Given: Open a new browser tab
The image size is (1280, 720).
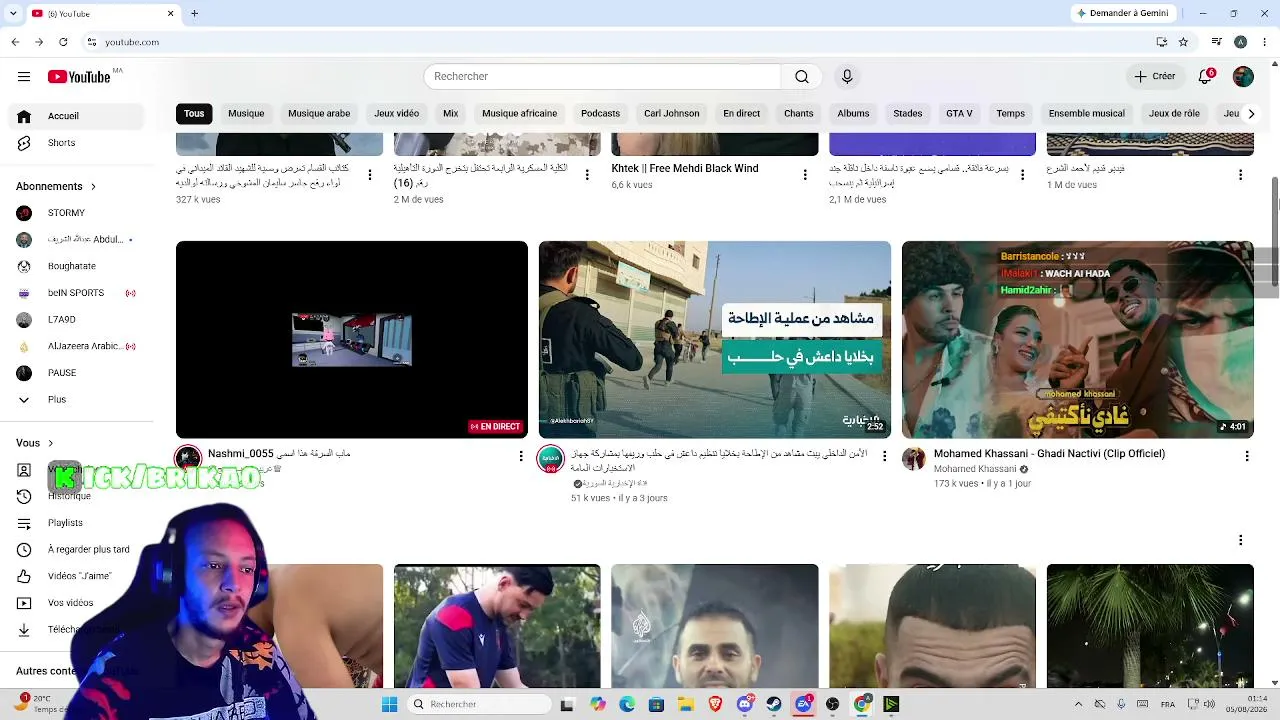Looking at the screenshot, I should tap(195, 13).
